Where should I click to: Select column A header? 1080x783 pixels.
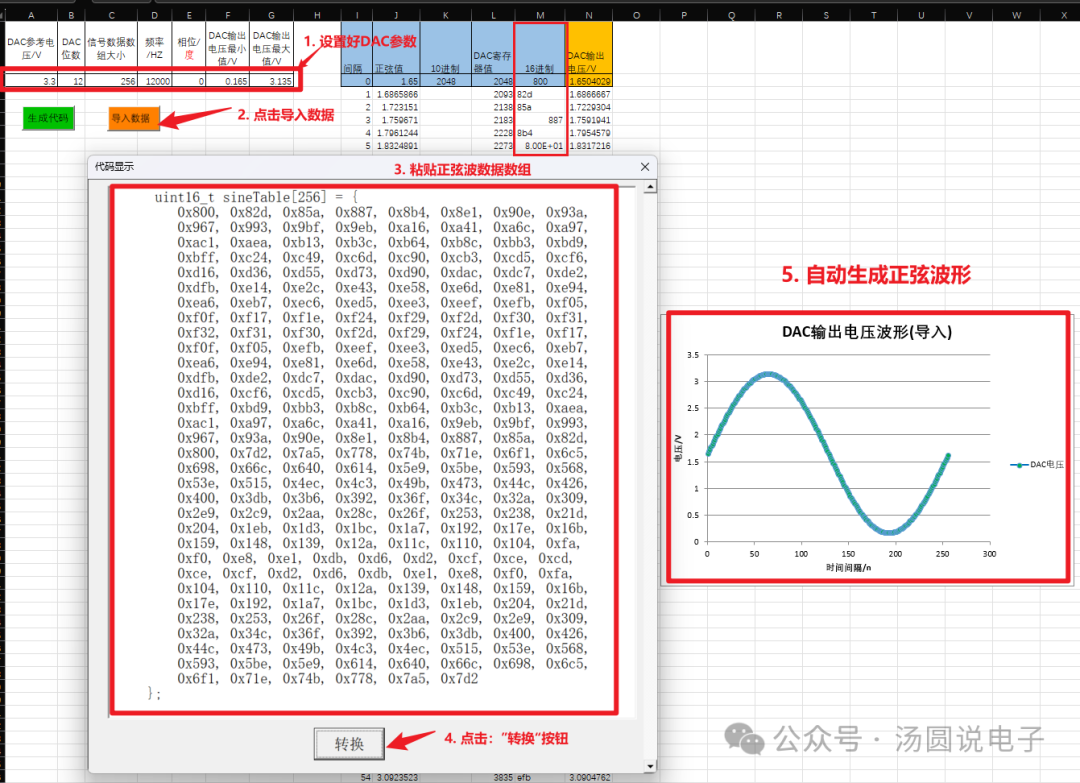point(31,15)
